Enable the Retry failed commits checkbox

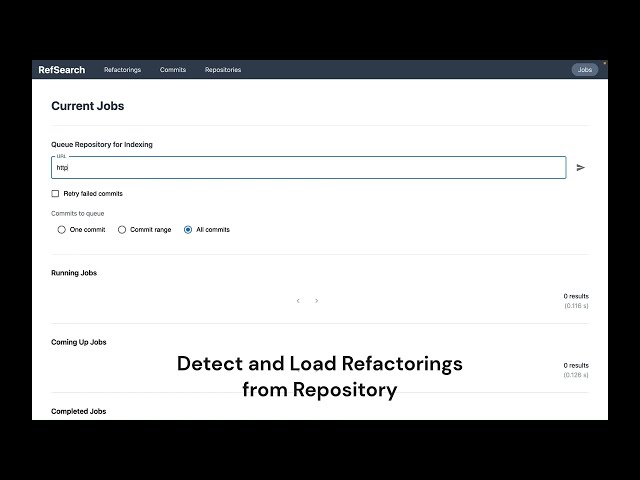[55, 193]
